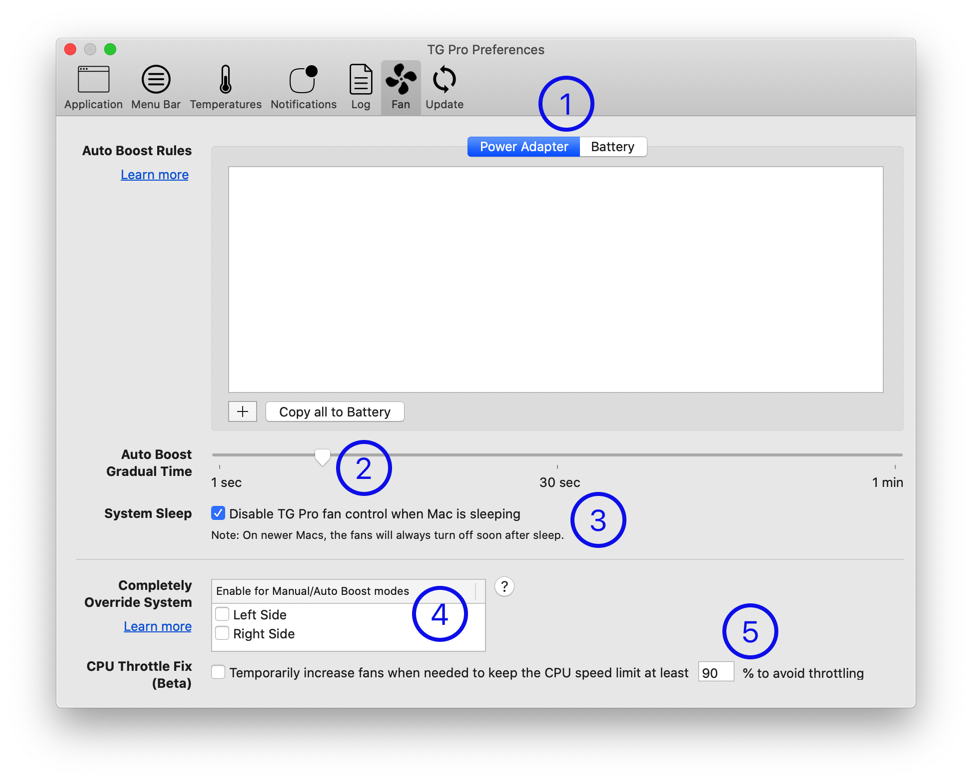Open the Update preferences pane

coord(444,88)
